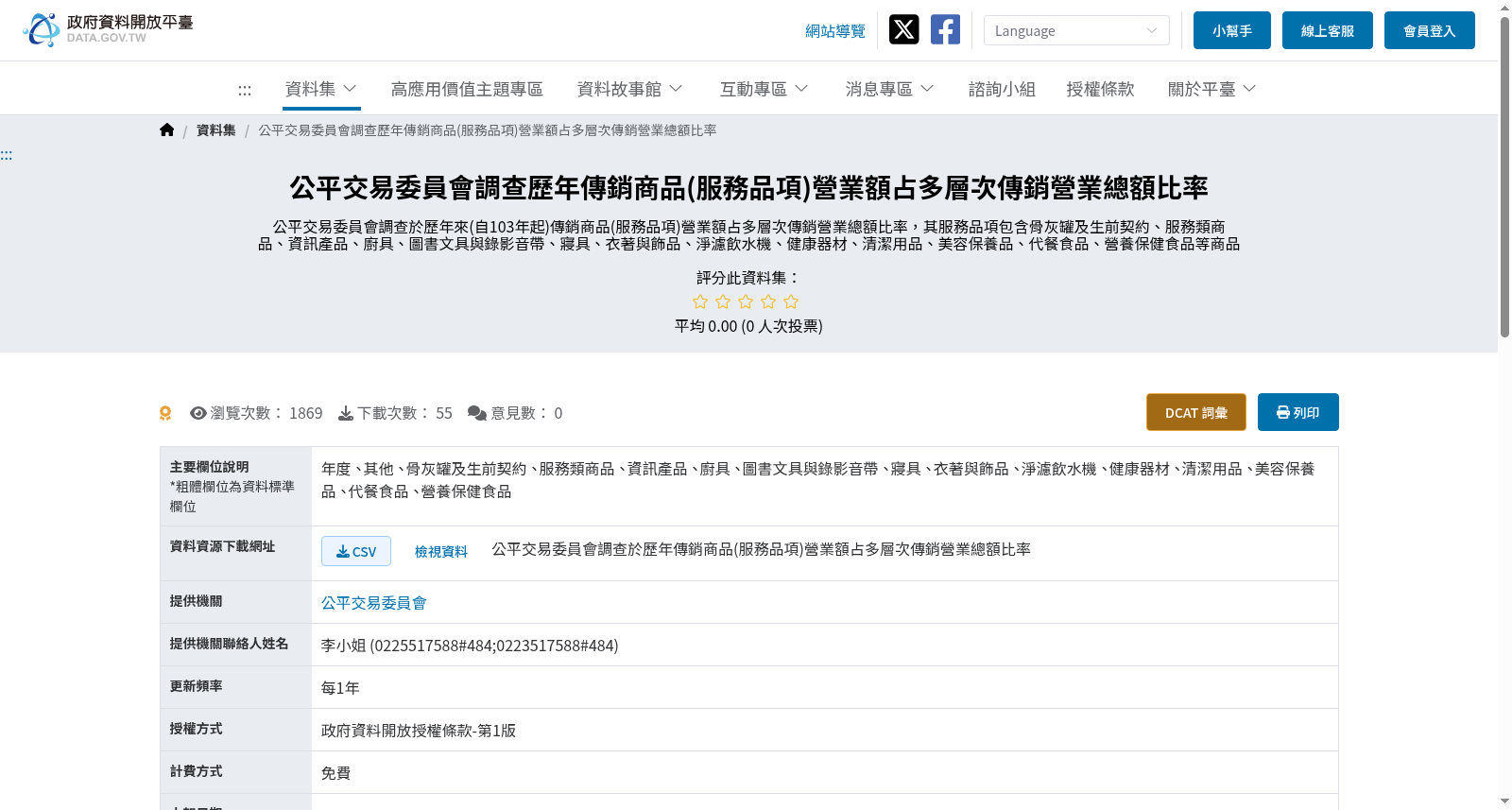
Task: Click the eye icon beside 瀏覽次數
Action: click(198, 413)
